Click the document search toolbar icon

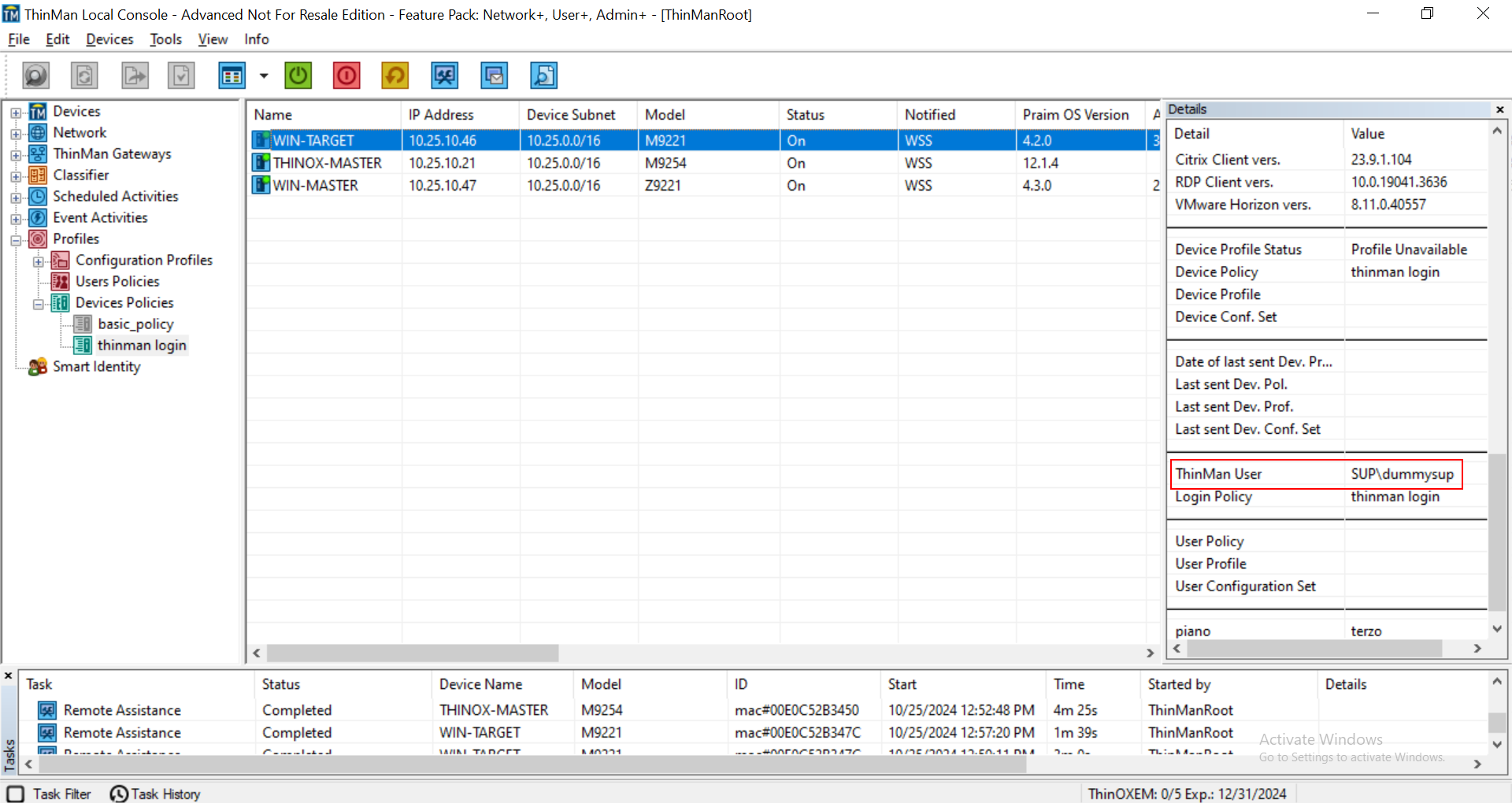tap(543, 76)
